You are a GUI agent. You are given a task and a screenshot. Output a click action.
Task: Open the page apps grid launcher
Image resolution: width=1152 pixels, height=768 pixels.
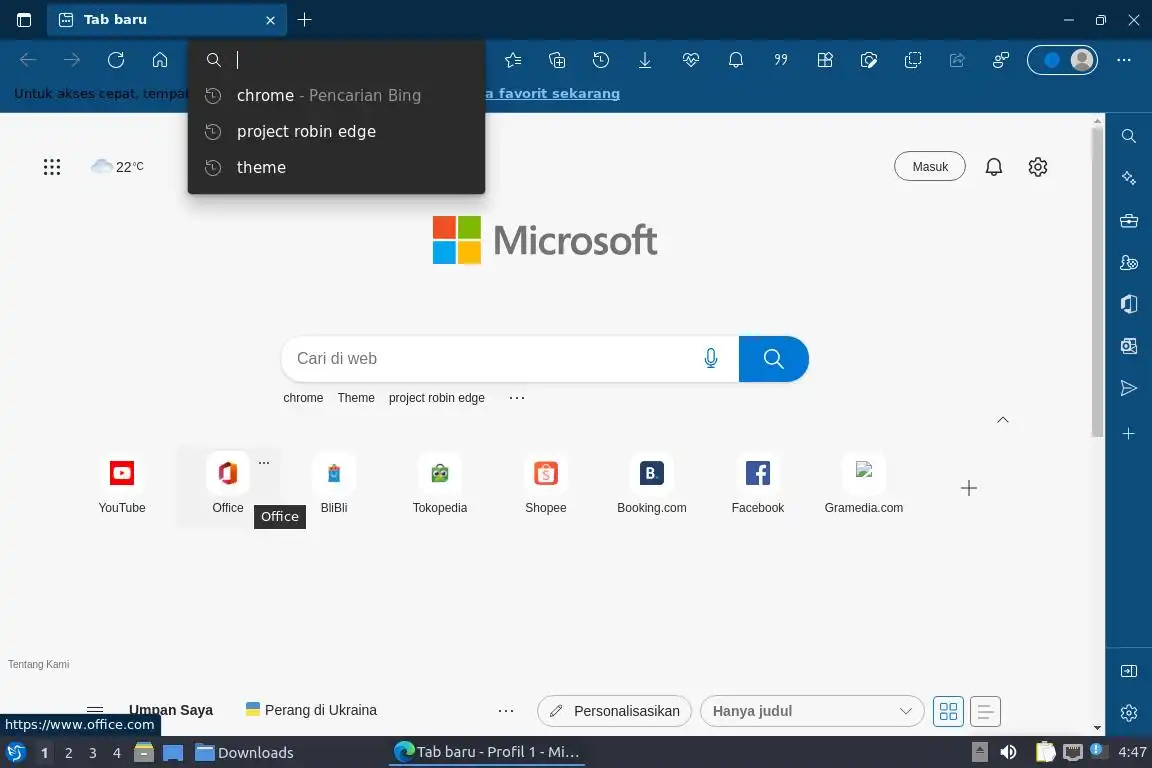click(x=51, y=167)
